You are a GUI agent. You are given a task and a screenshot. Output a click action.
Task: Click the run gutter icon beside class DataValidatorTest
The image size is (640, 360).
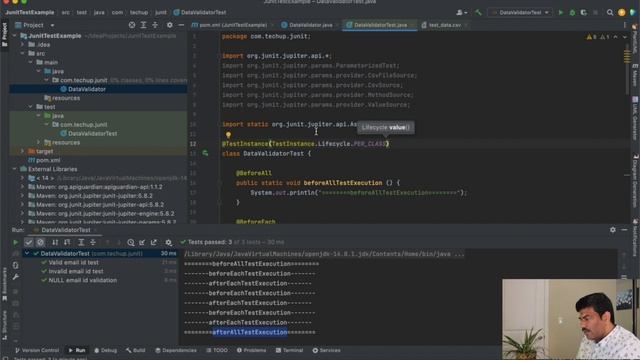click(205, 153)
